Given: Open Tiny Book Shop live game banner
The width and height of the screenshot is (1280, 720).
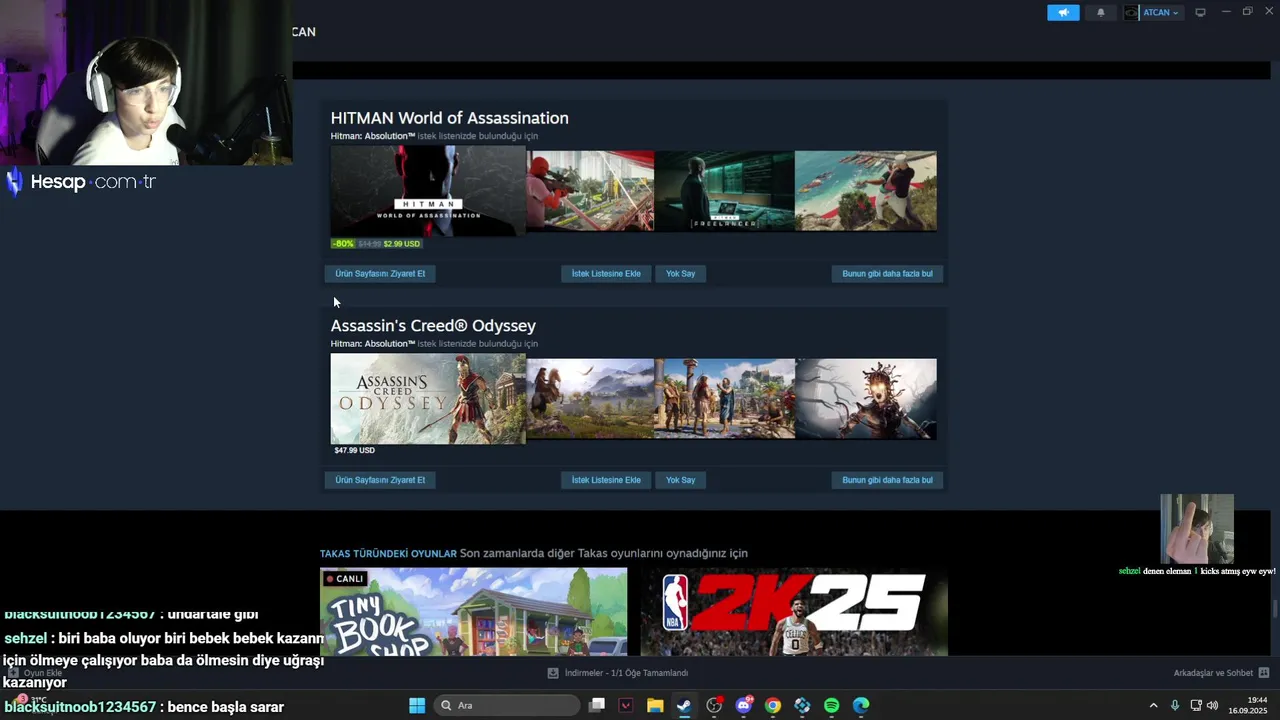Looking at the screenshot, I should (x=473, y=612).
